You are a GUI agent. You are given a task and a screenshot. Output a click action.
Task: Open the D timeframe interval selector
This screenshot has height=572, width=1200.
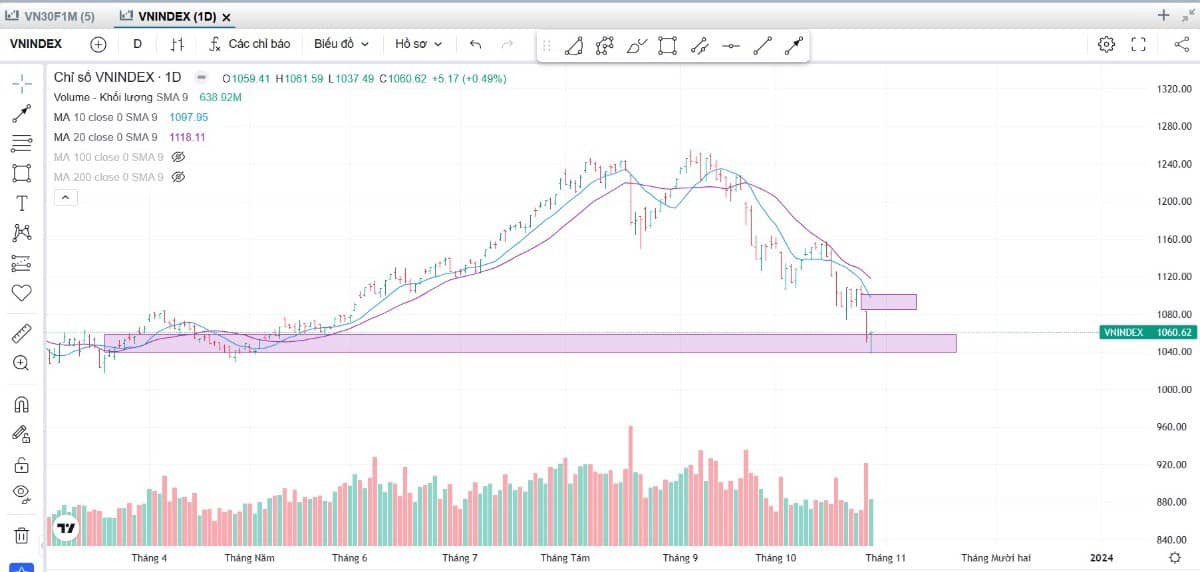pyautogui.click(x=137, y=44)
